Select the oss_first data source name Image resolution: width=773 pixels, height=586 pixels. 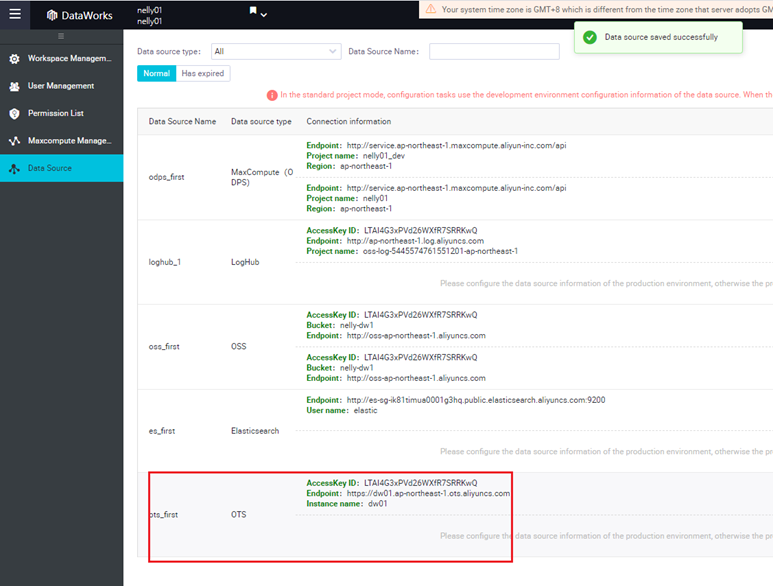[164, 346]
